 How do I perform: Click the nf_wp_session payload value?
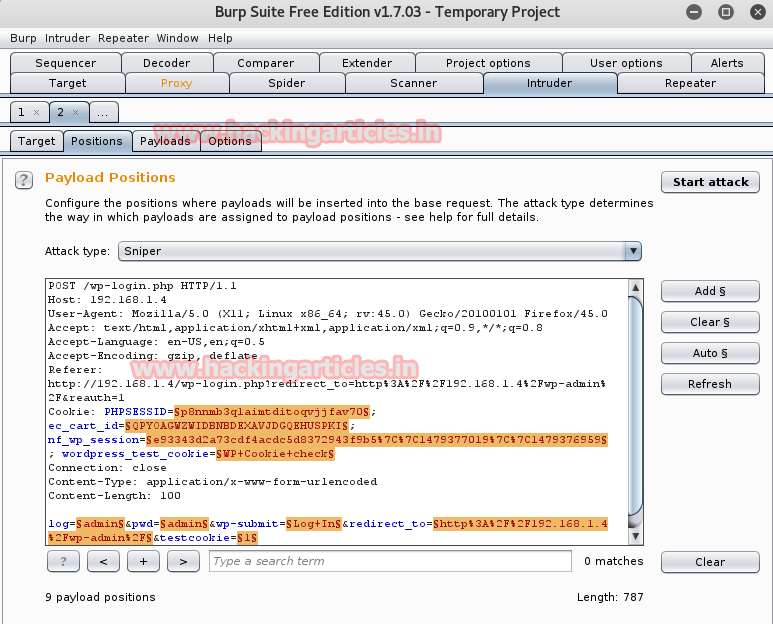click(377, 440)
